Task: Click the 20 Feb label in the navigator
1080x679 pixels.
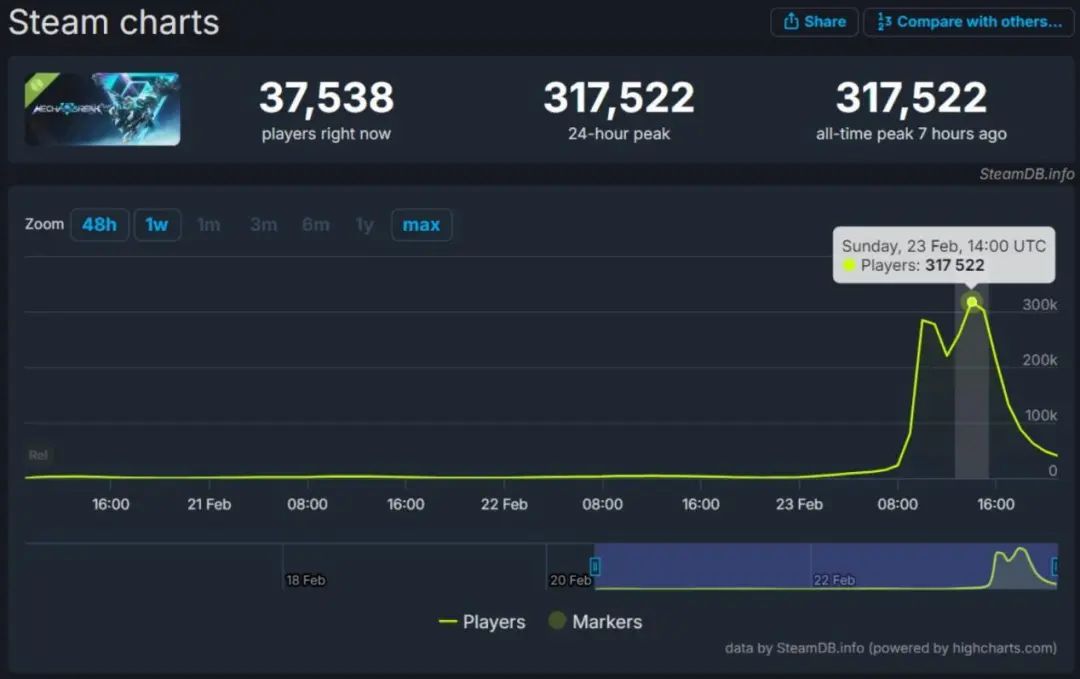Action: pos(570,580)
